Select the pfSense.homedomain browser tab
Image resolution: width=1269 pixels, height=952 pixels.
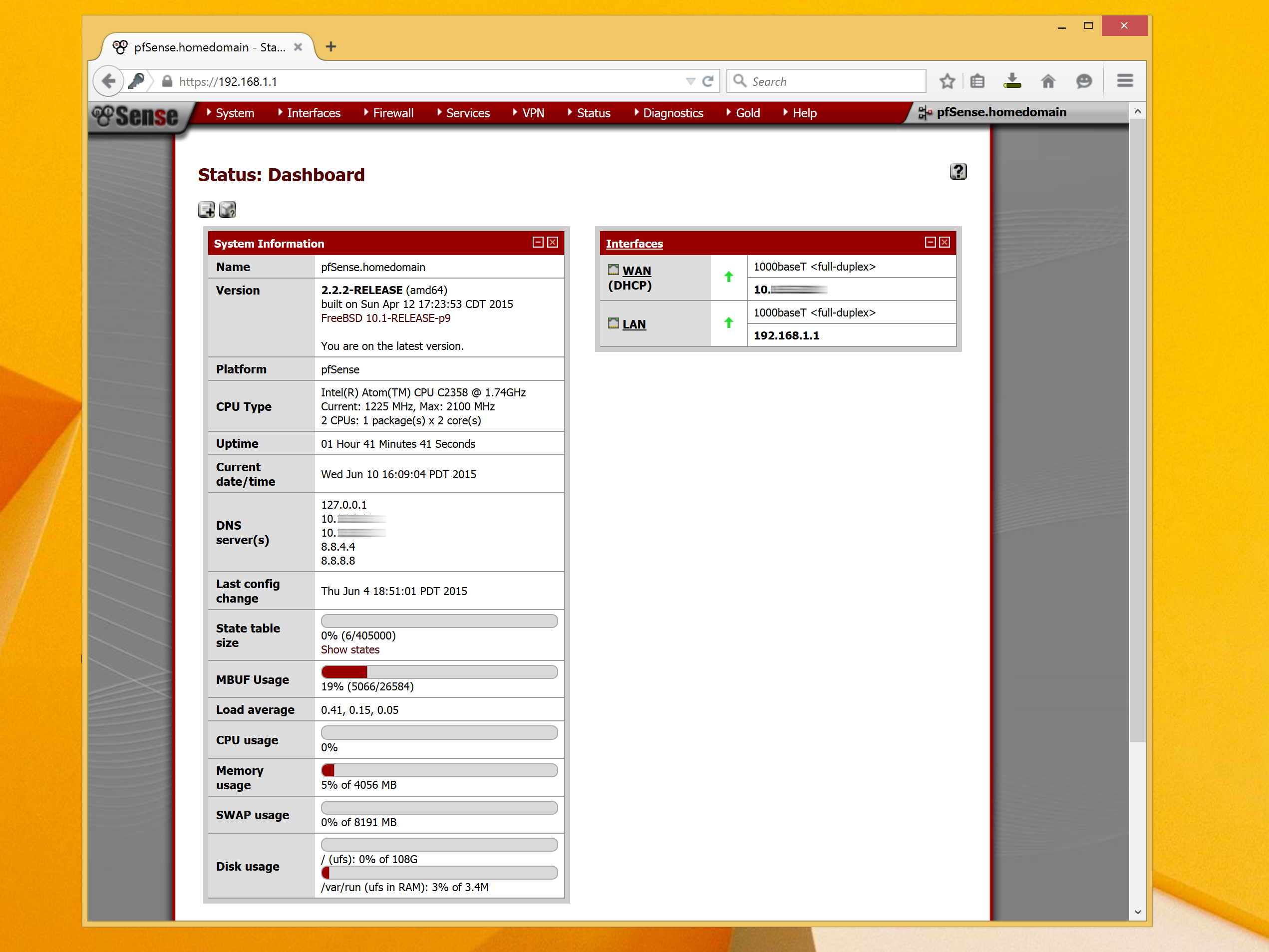(x=208, y=47)
